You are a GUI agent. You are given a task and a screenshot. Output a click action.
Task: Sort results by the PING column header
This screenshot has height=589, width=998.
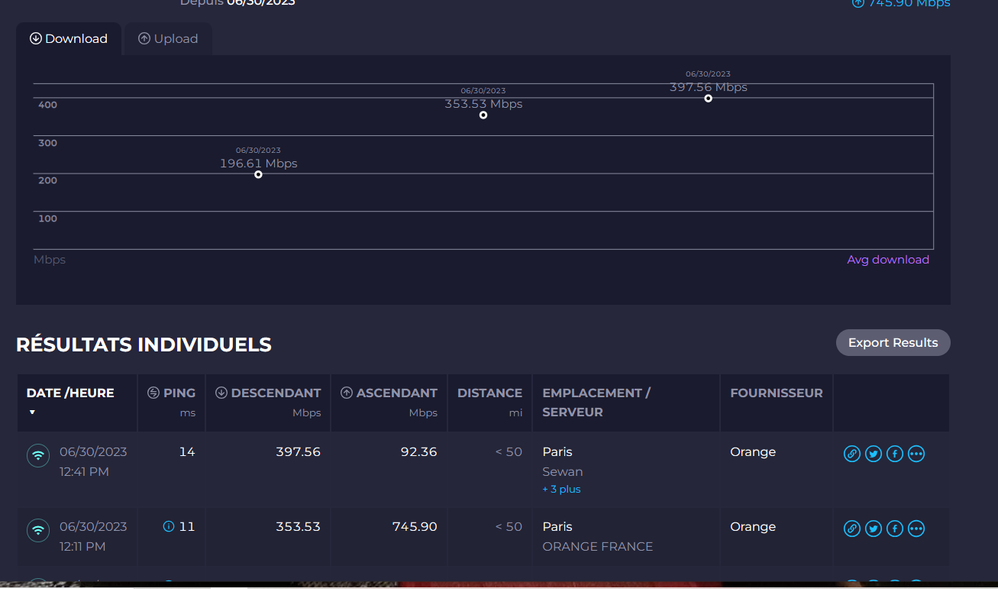171,393
